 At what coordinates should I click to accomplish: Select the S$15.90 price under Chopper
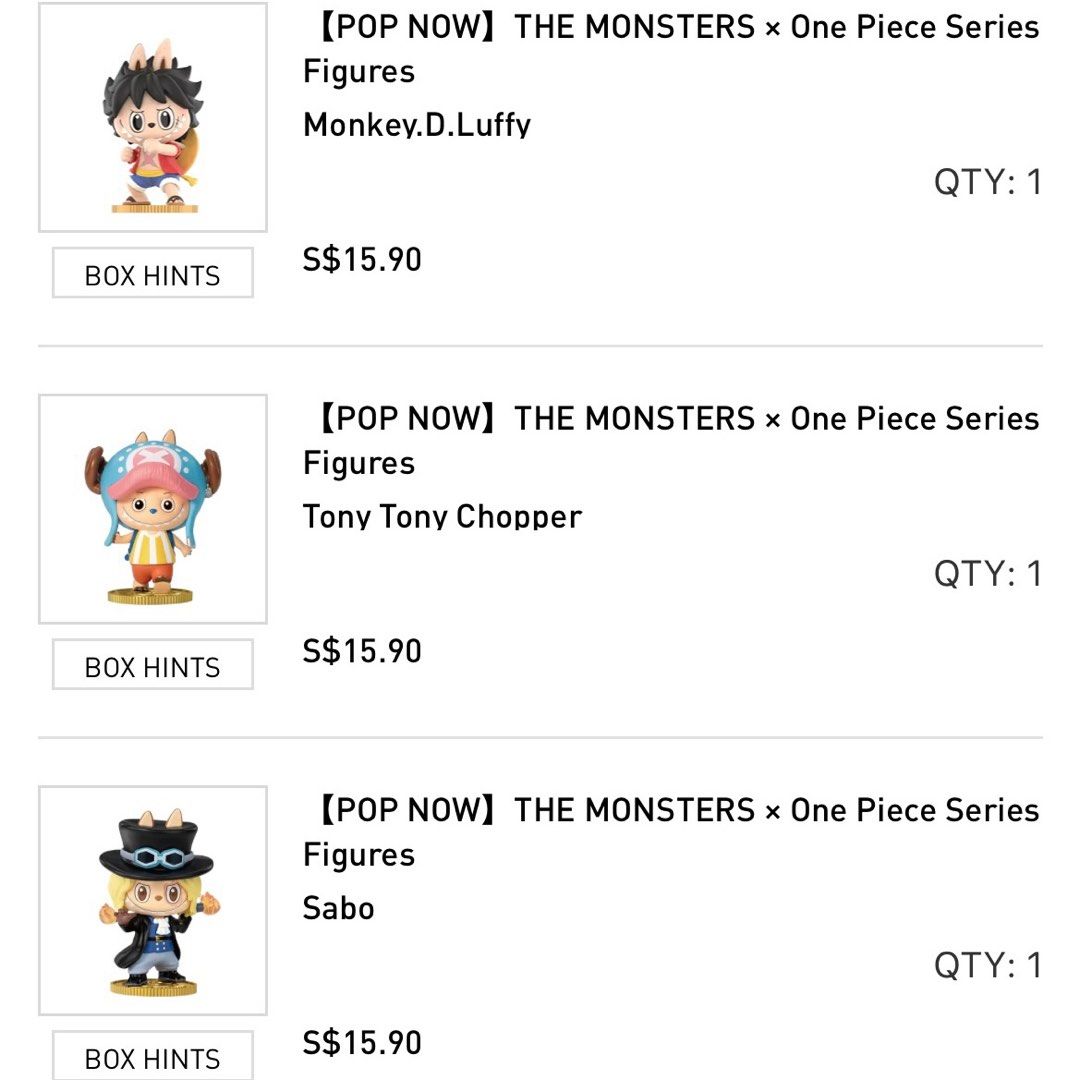pyautogui.click(x=362, y=650)
